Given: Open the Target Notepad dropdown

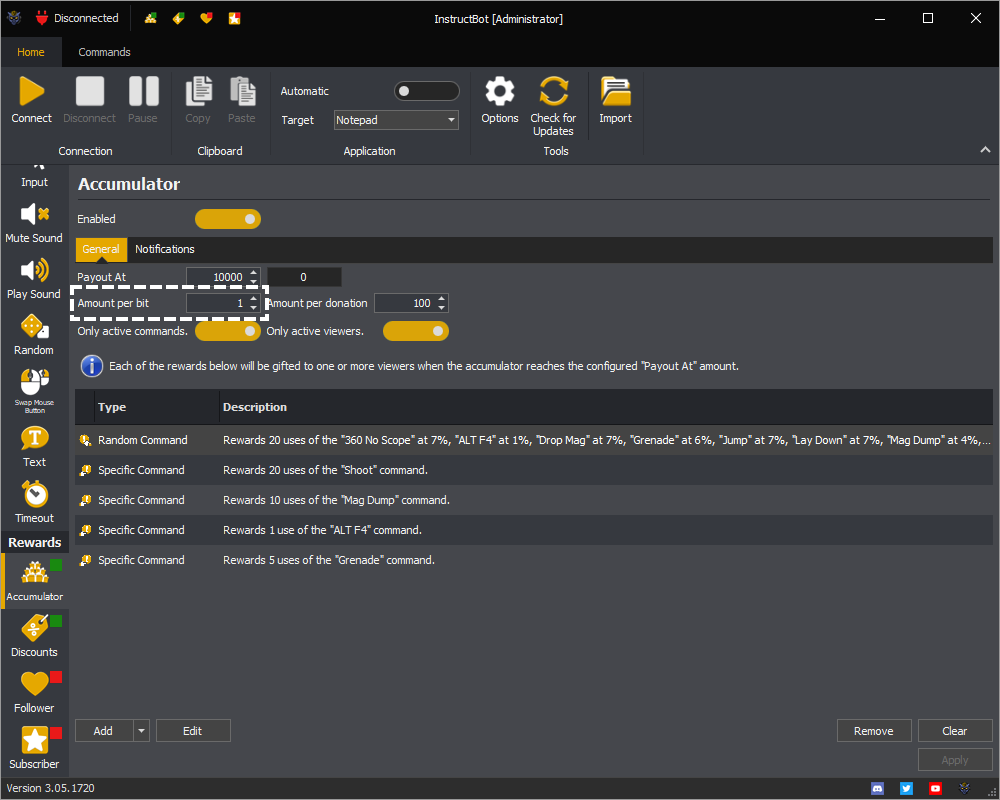Looking at the screenshot, I should [396, 120].
